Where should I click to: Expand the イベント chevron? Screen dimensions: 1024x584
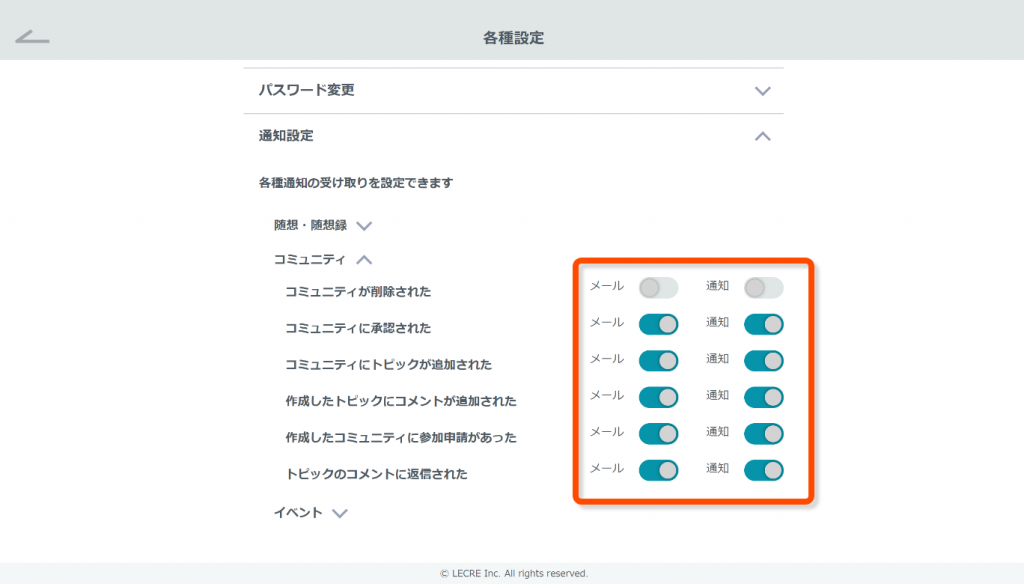(x=340, y=513)
